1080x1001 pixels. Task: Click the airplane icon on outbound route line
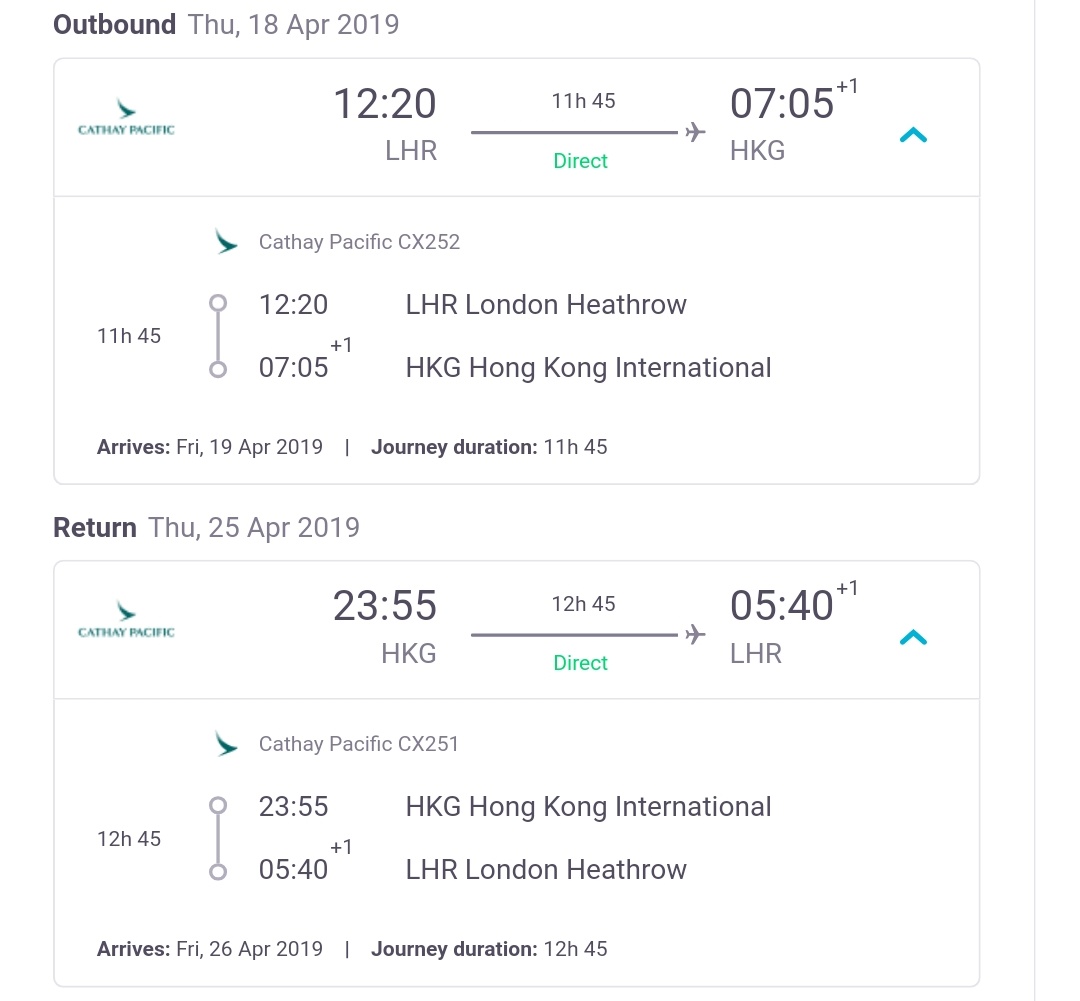coord(696,133)
